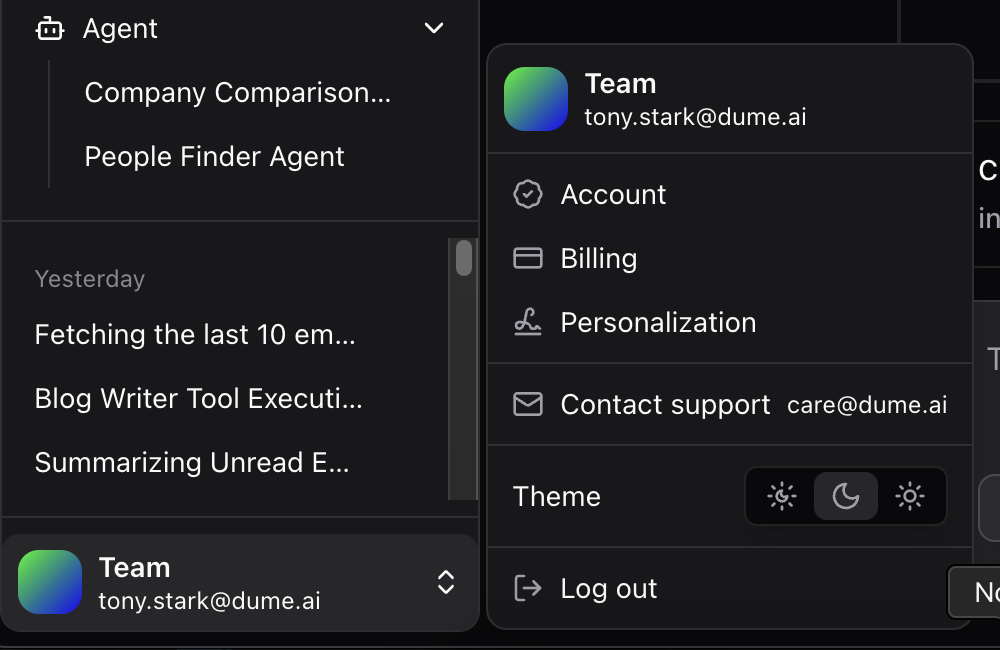The width and height of the screenshot is (1000, 650).
Task: Click the Billing card icon
Action: [527, 258]
